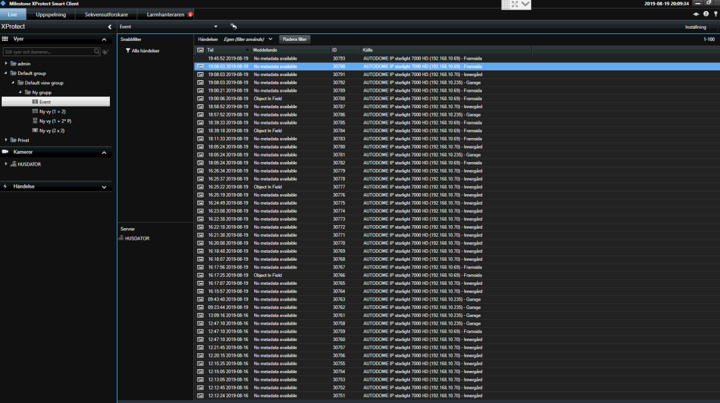Switch to the Uppspelning tab

point(50,15)
